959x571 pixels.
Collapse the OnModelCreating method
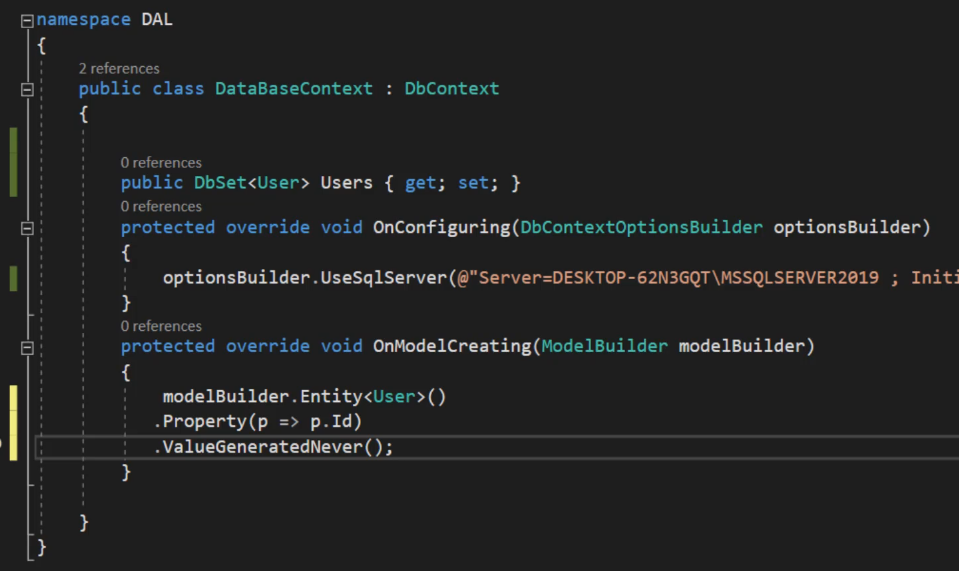point(27,348)
